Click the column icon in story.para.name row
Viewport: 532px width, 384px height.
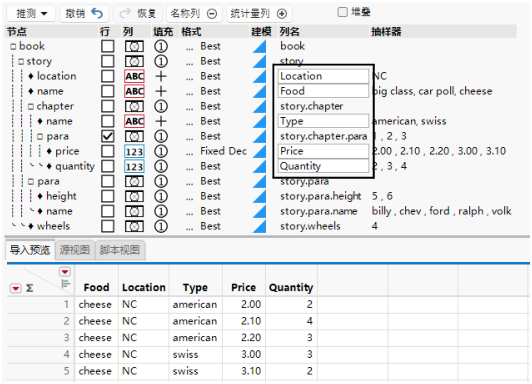134,211
